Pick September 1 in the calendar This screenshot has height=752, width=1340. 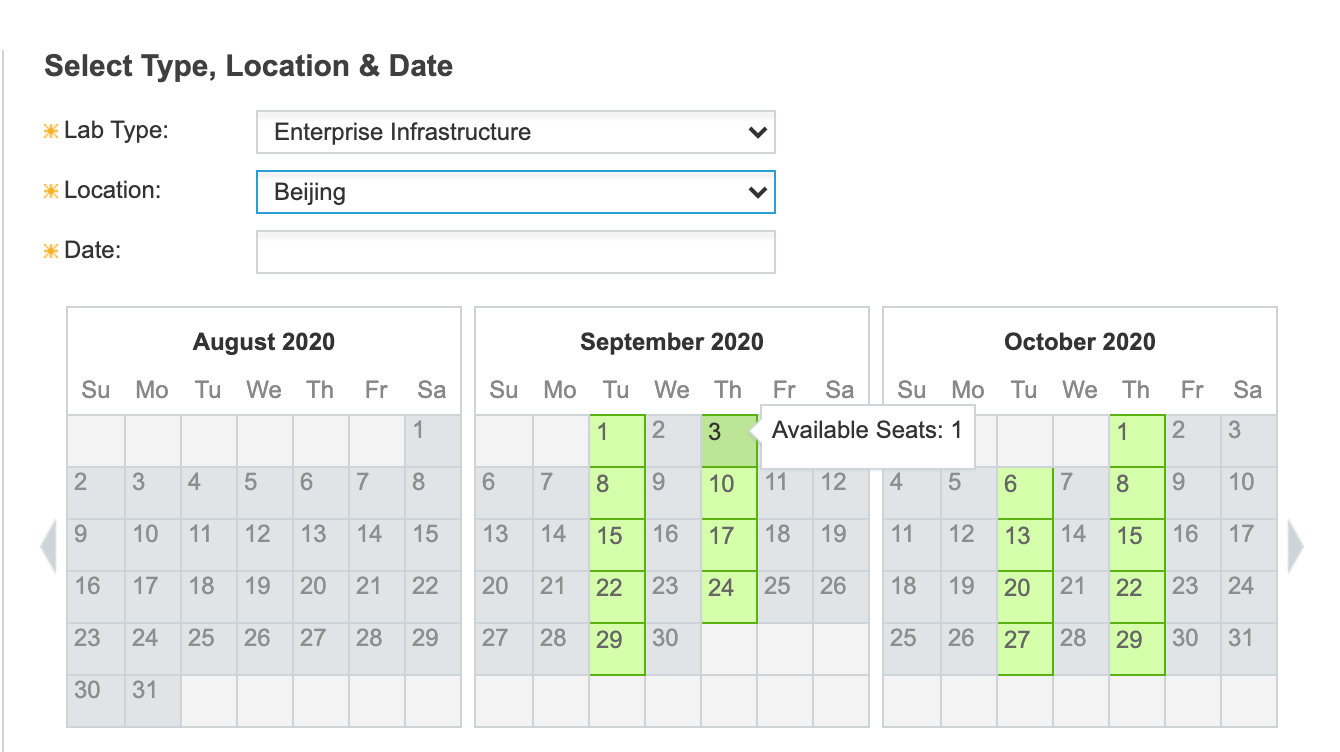point(617,441)
